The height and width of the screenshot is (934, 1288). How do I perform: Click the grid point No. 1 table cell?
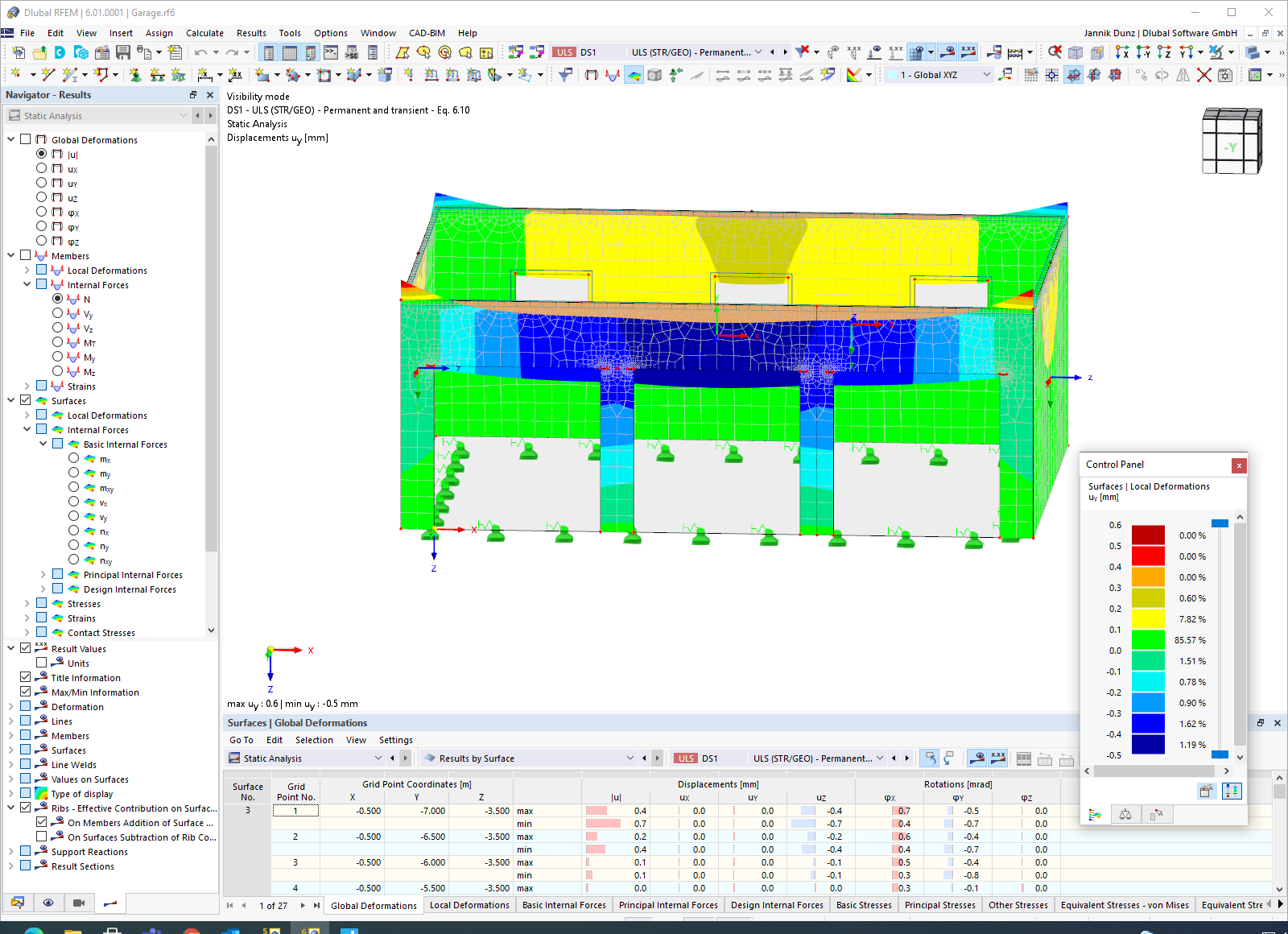[295, 811]
